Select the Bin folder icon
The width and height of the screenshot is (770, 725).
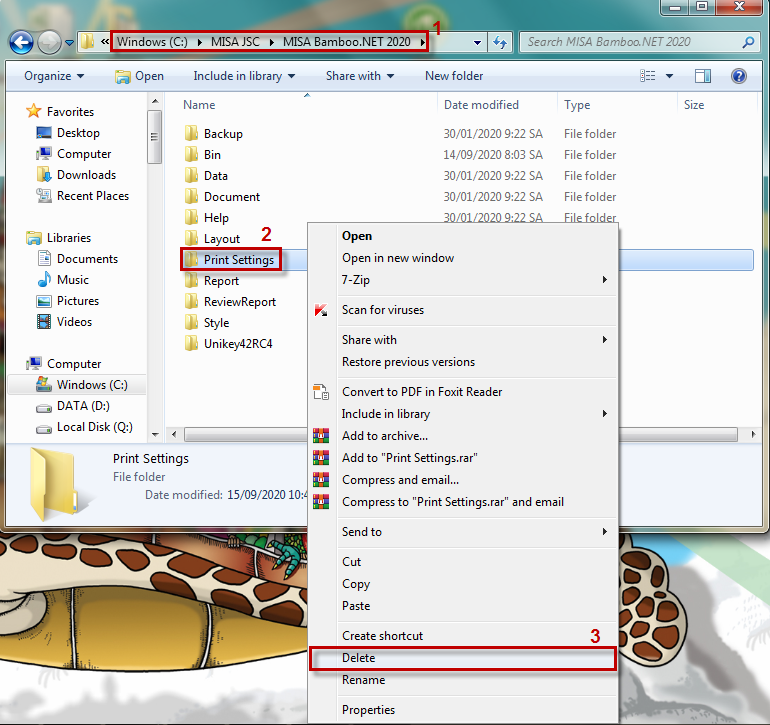pos(192,154)
